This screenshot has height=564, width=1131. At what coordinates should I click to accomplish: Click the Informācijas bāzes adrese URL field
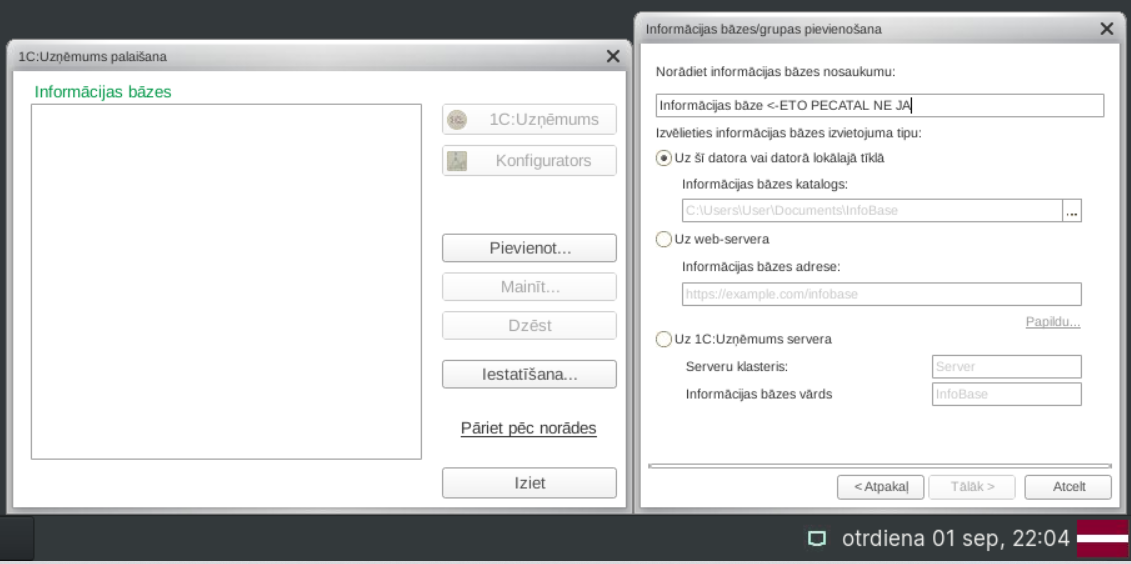pyautogui.click(x=881, y=294)
